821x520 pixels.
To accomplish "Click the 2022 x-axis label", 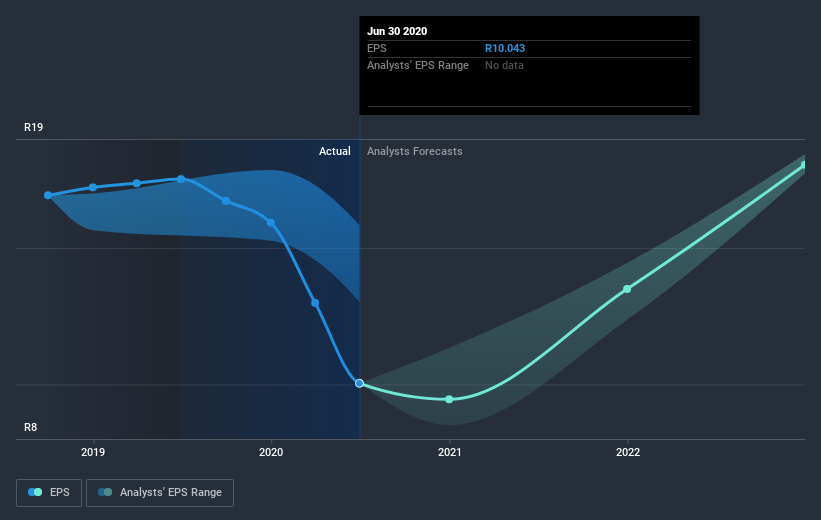I will [627, 452].
